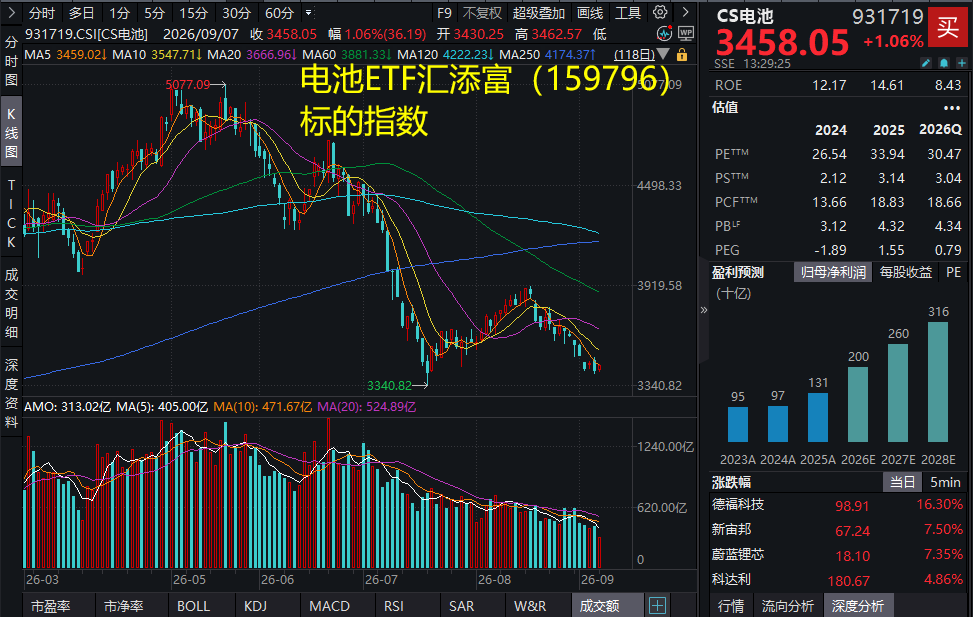Select 归母净利润 forecast toggle

tap(833, 272)
